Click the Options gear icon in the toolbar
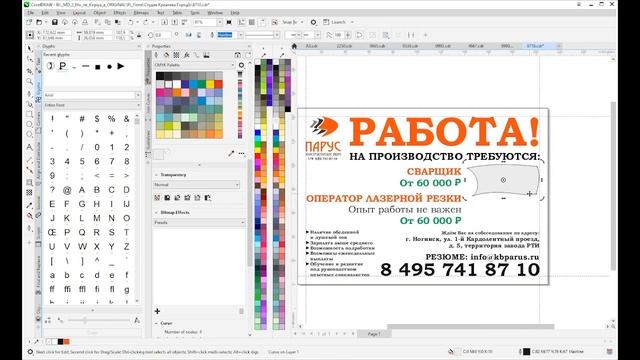This screenshot has width=640, height=360. point(313,22)
